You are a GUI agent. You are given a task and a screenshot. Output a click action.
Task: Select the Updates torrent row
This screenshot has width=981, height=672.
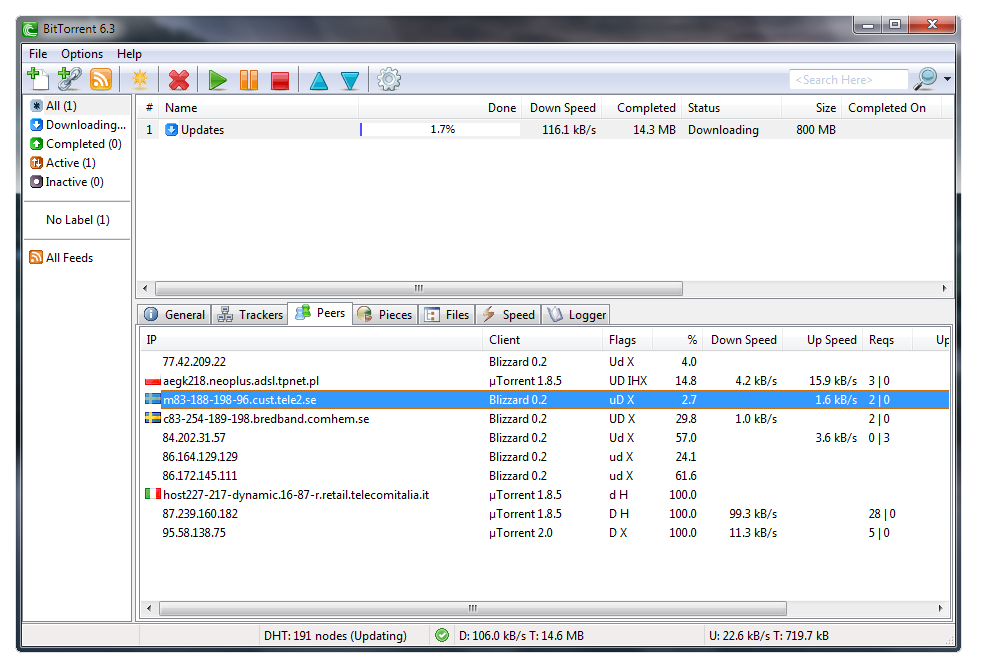544,130
